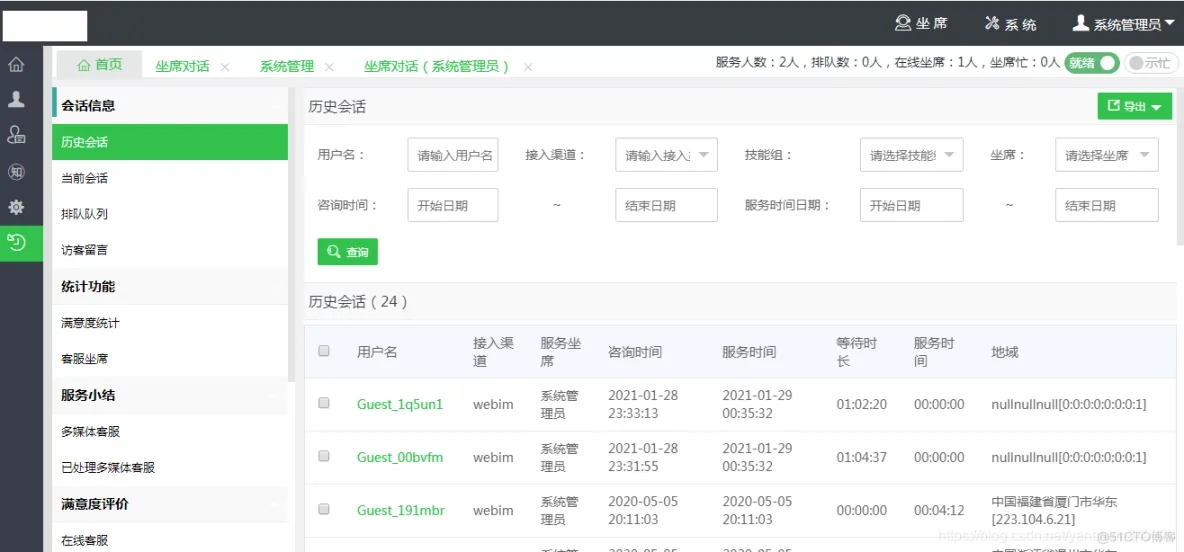Open the 导出 export dropdown button
This screenshot has height=552, width=1184.
(1134, 106)
